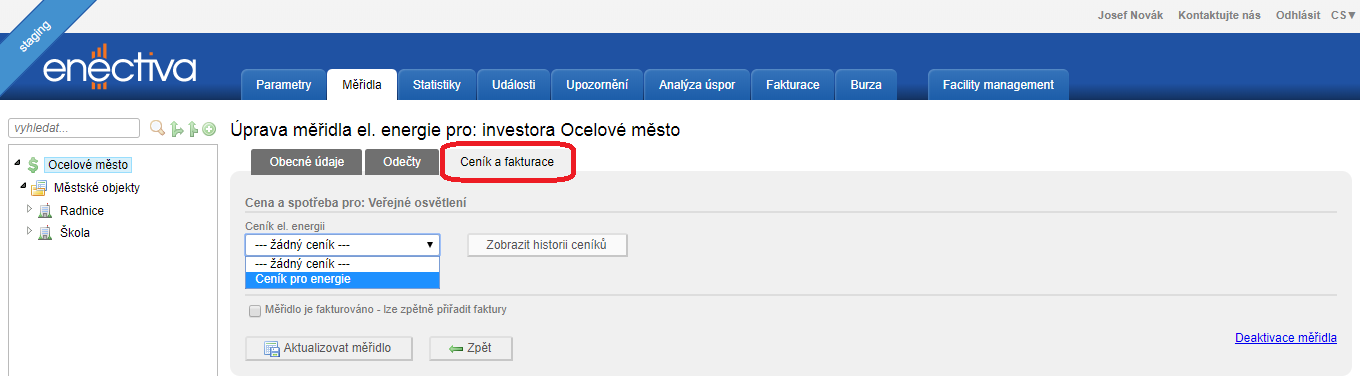
Task: Select Ceník pro energie option
Action: click(342, 279)
